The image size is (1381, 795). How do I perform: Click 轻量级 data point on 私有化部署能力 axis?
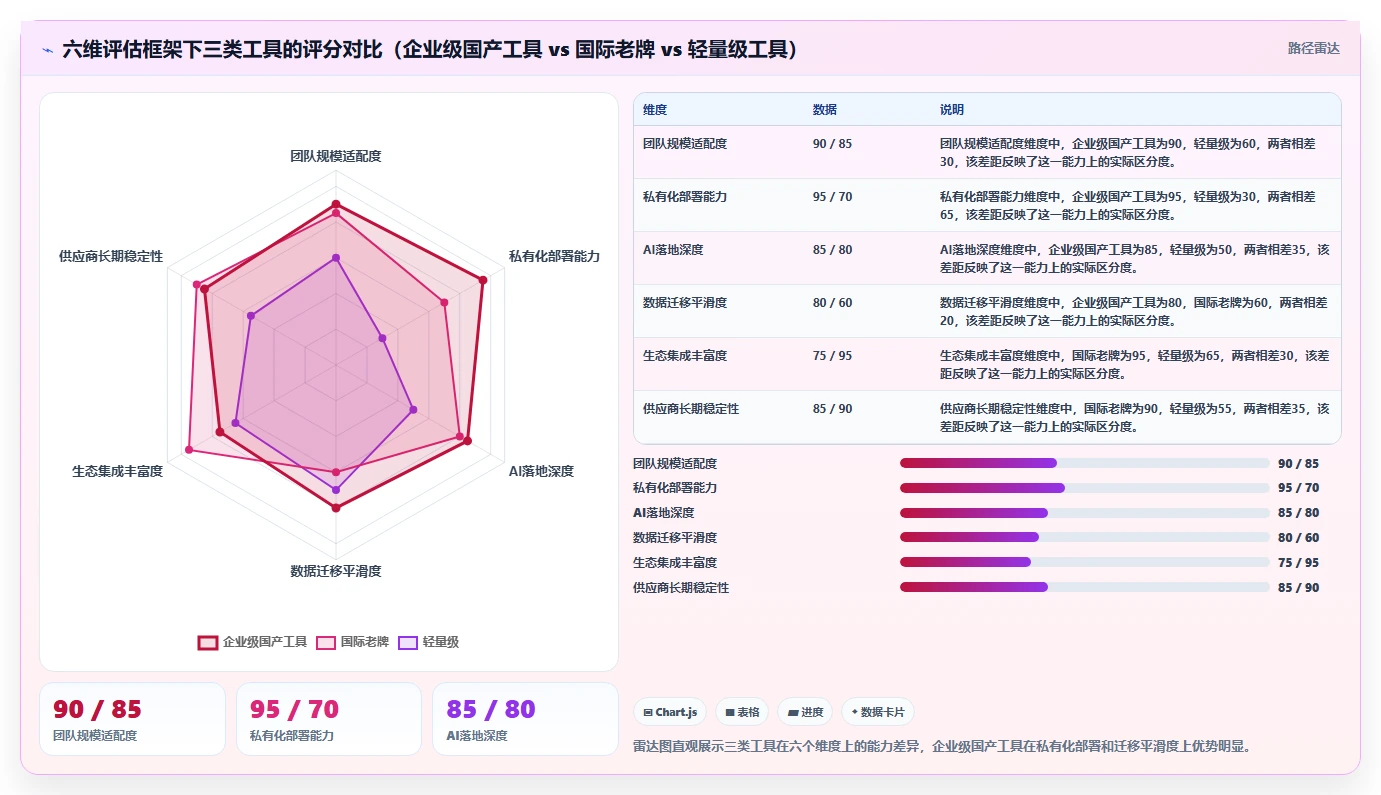click(383, 338)
